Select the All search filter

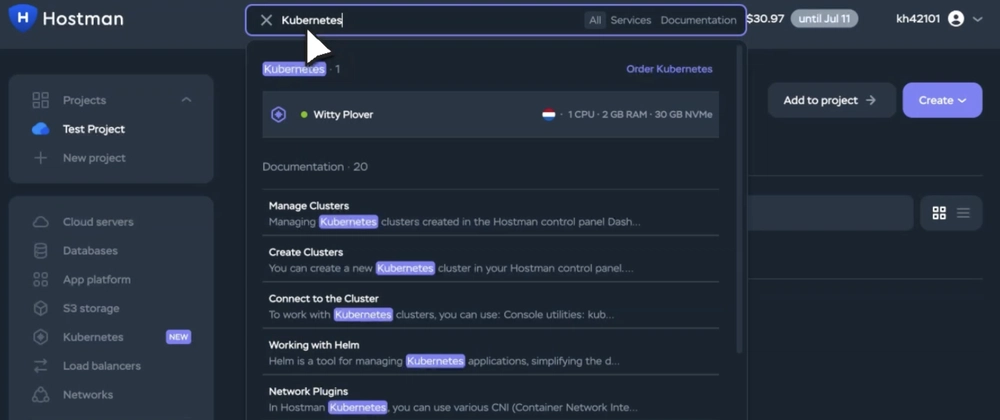point(595,20)
